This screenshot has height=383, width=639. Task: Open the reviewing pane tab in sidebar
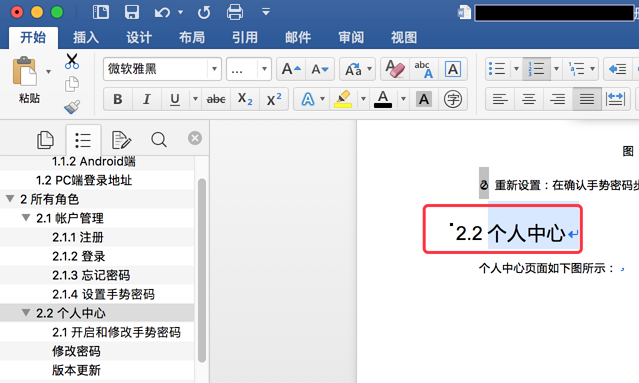click(121, 140)
